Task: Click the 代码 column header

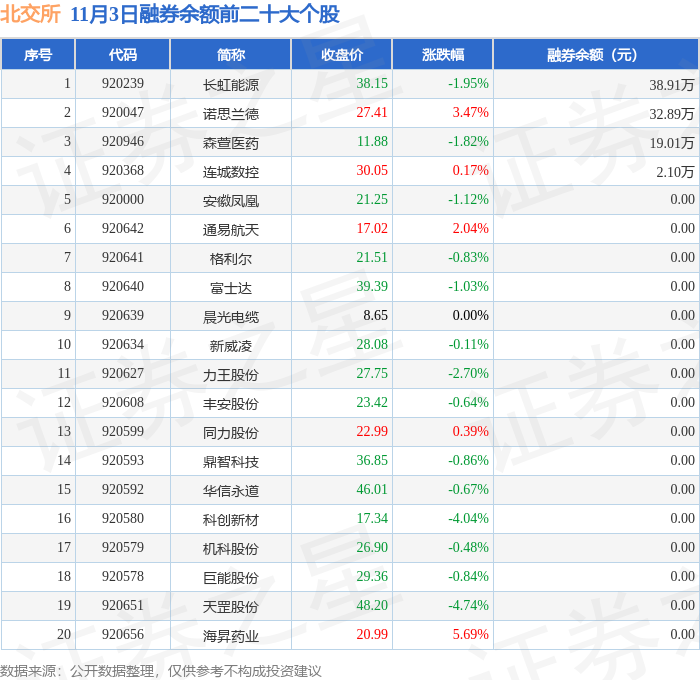Action: [x=123, y=54]
